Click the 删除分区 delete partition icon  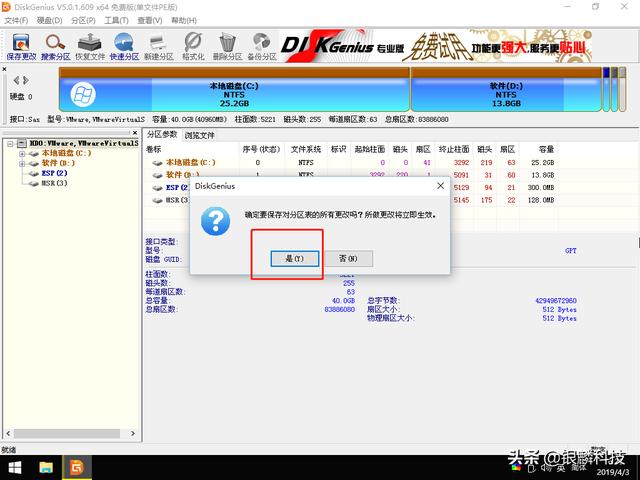(x=227, y=47)
